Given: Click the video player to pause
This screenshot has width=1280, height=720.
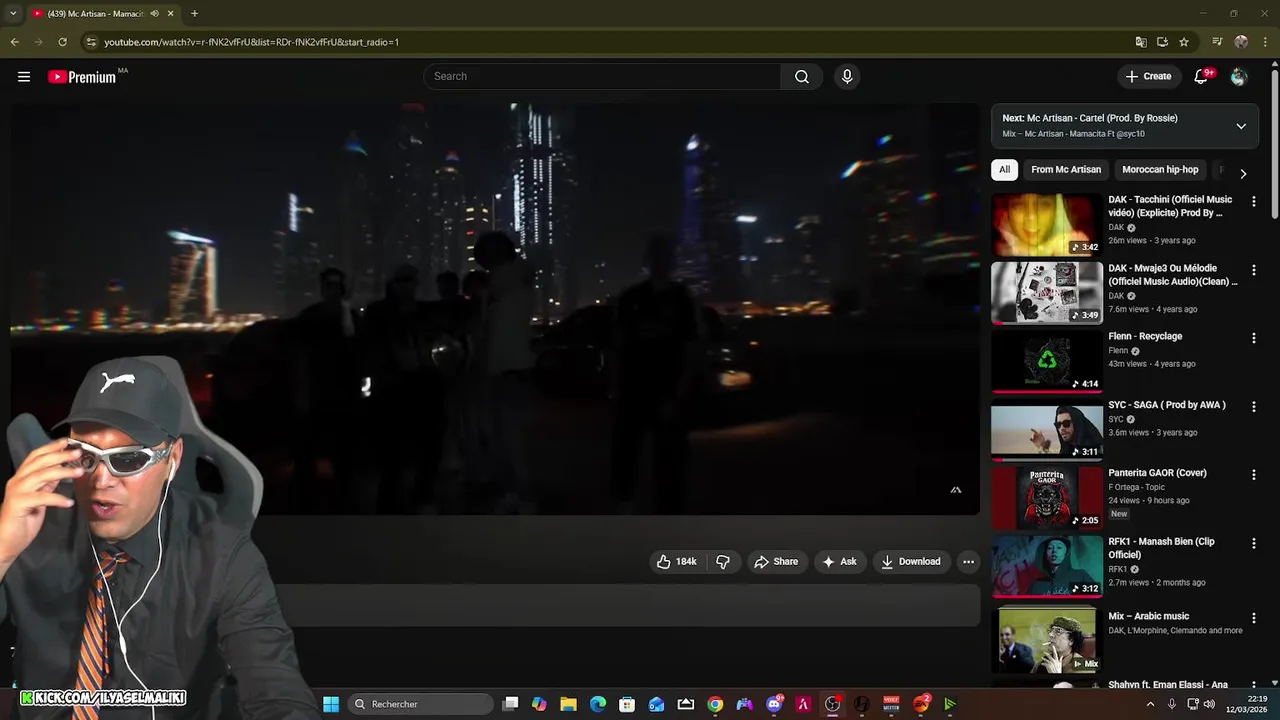Looking at the screenshot, I should [495, 309].
